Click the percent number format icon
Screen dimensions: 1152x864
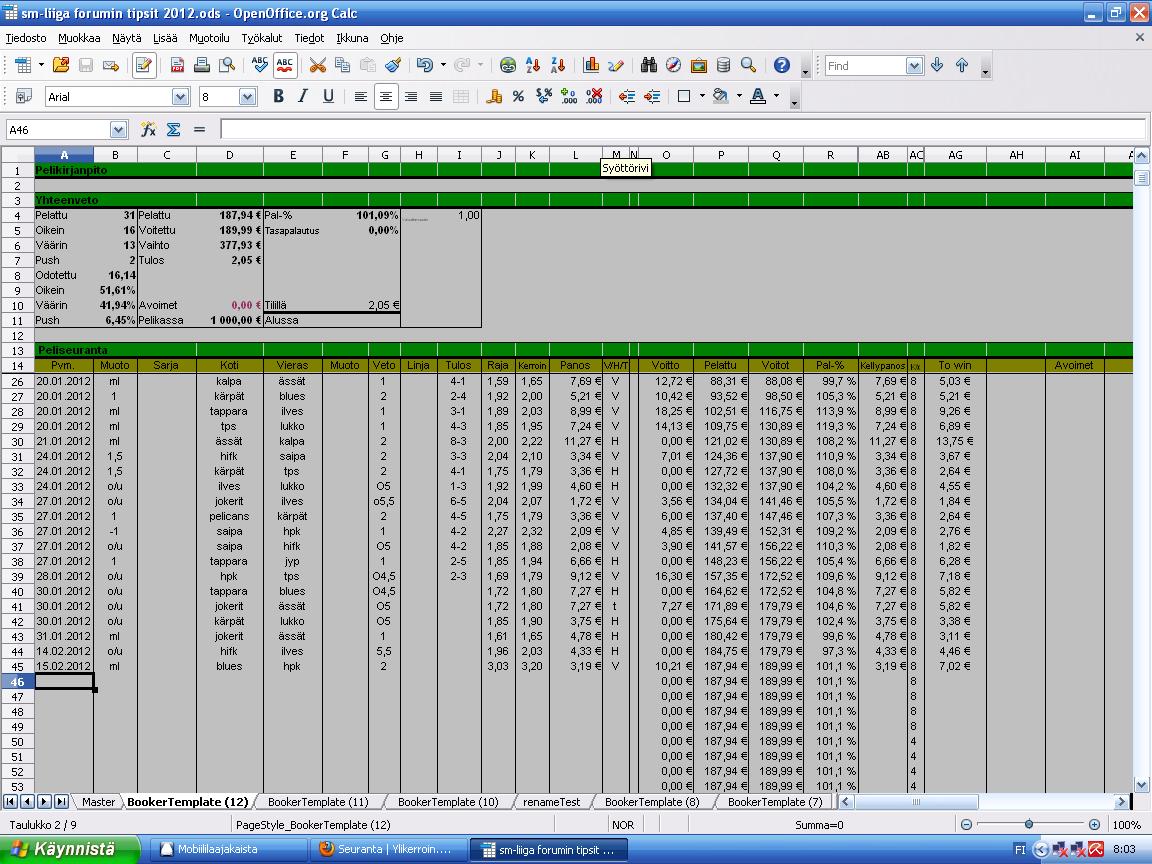point(518,96)
